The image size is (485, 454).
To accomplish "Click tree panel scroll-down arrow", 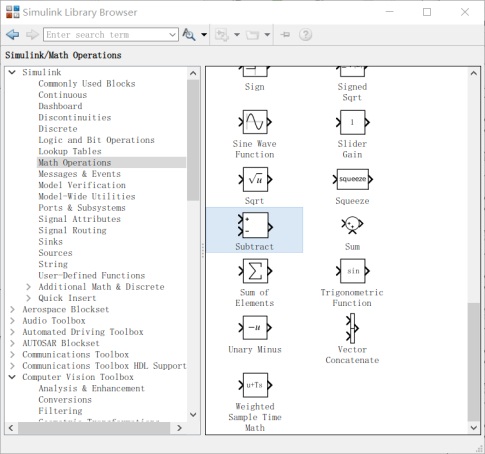I will click(x=193, y=415).
